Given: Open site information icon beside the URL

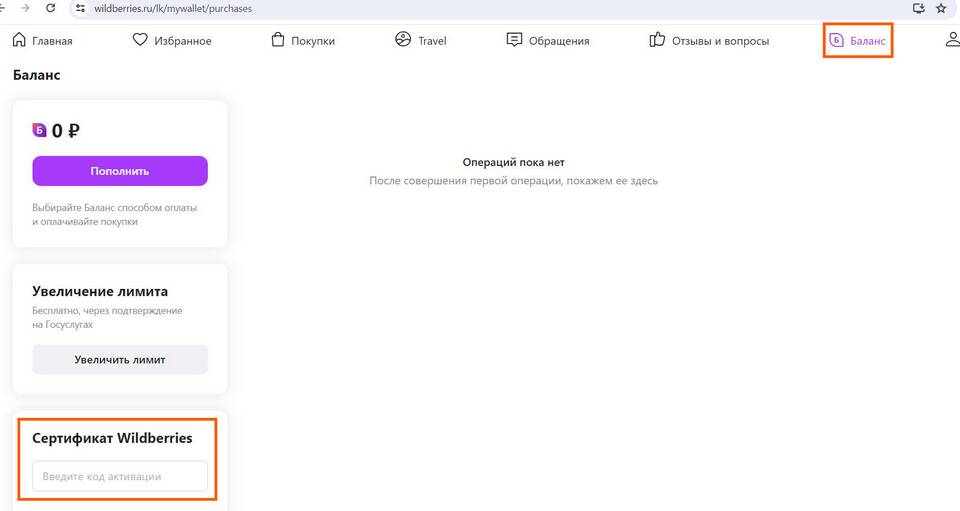Looking at the screenshot, I should (x=81, y=8).
